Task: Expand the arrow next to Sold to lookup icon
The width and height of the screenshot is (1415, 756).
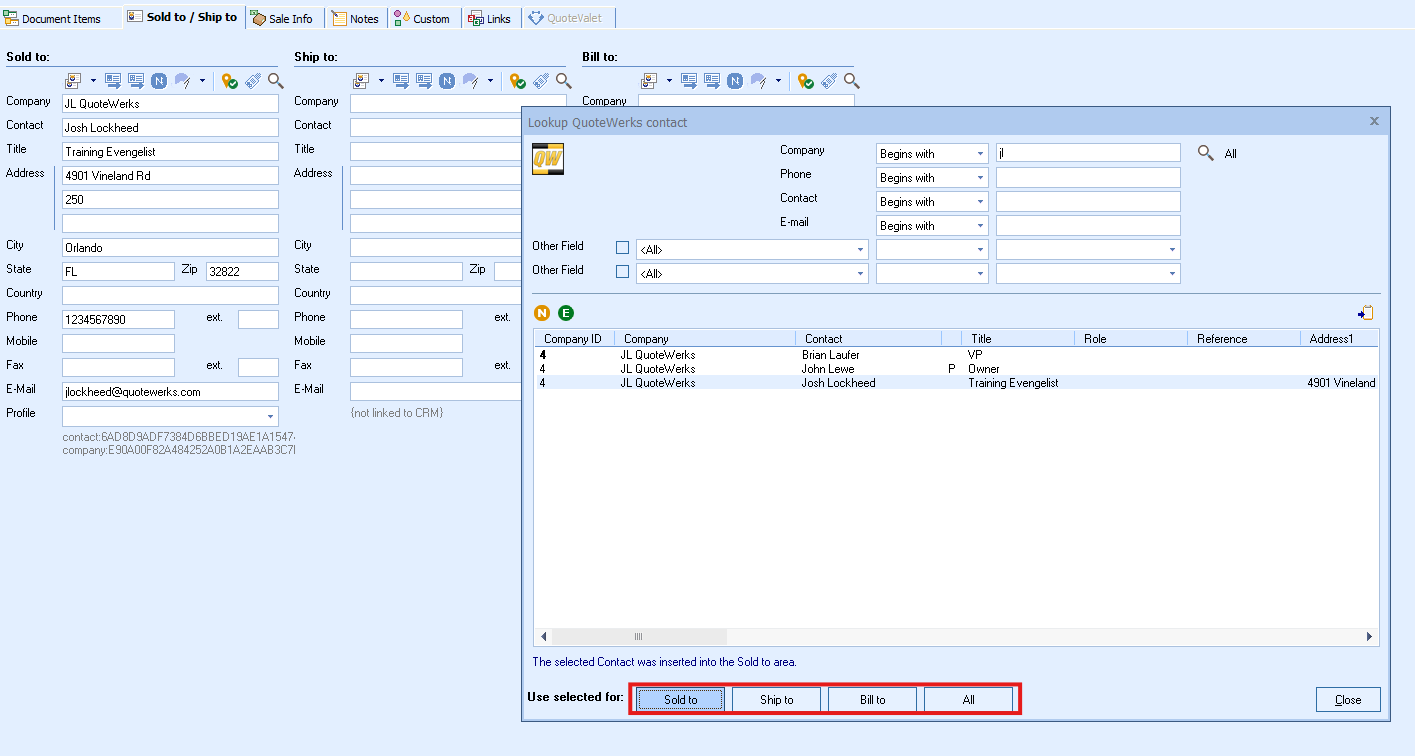Action: pos(93,81)
